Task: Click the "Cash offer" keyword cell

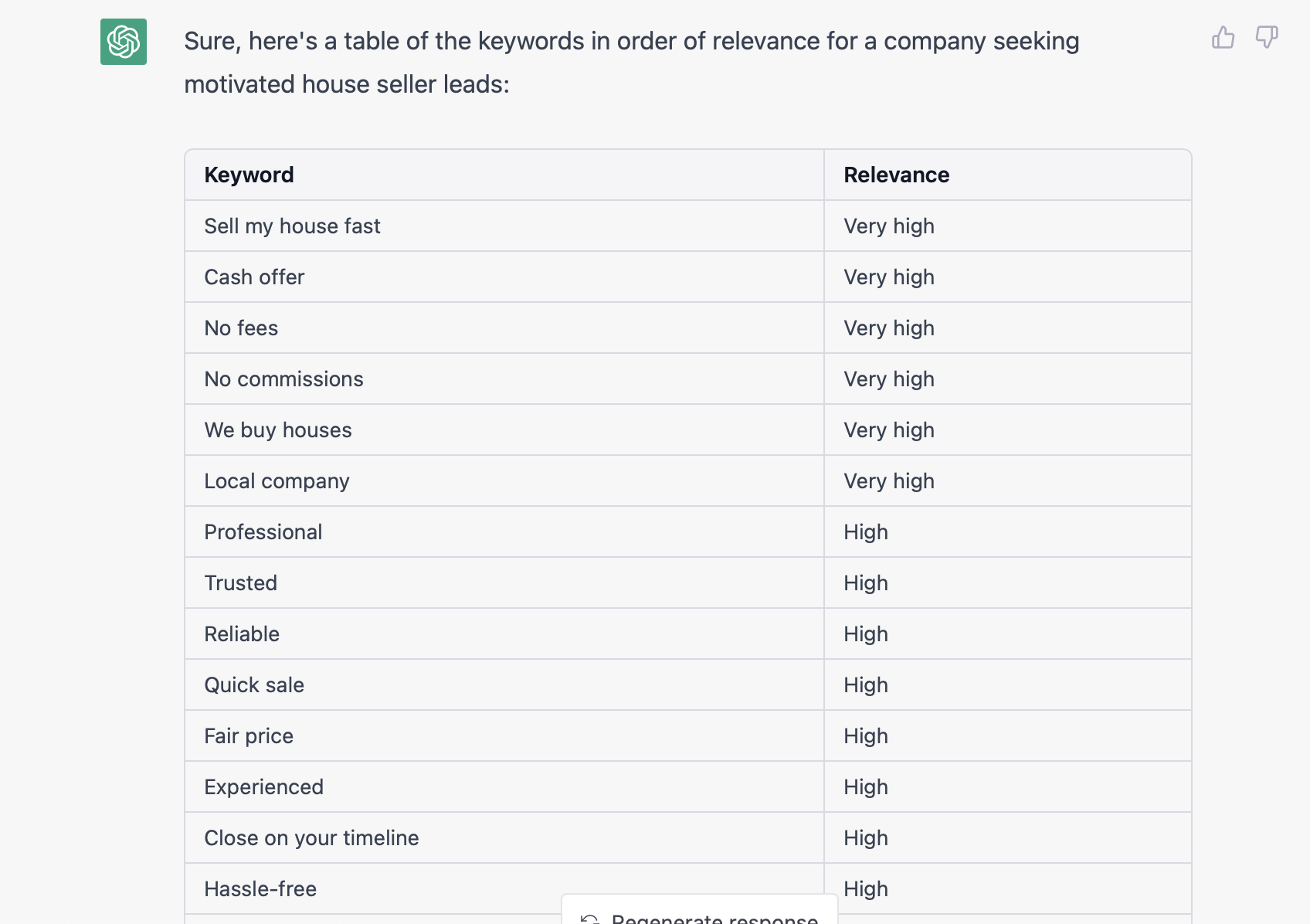Action: click(x=254, y=277)
